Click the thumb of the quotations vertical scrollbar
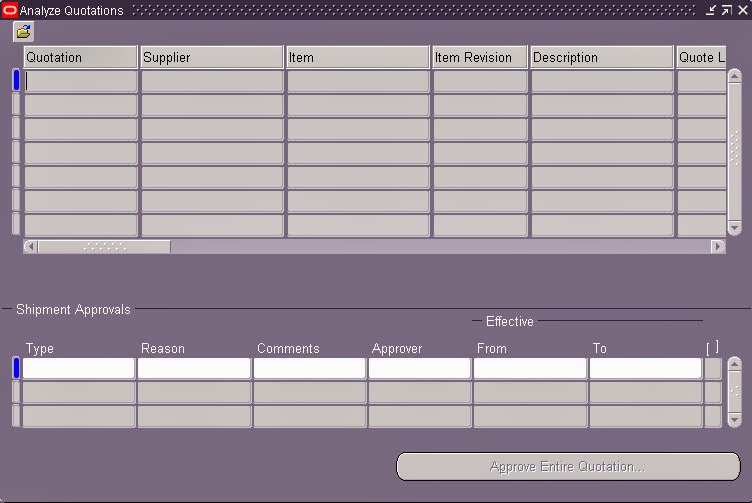 (735, 152)
